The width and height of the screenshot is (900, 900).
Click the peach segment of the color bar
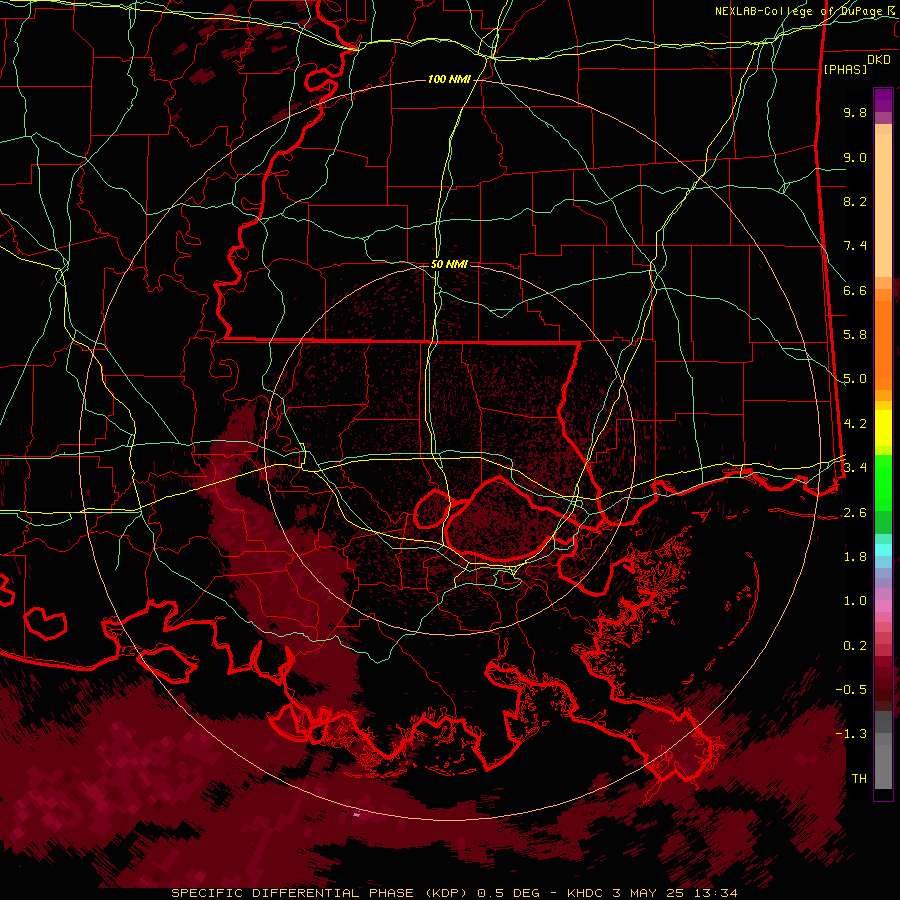click(883, 201)
